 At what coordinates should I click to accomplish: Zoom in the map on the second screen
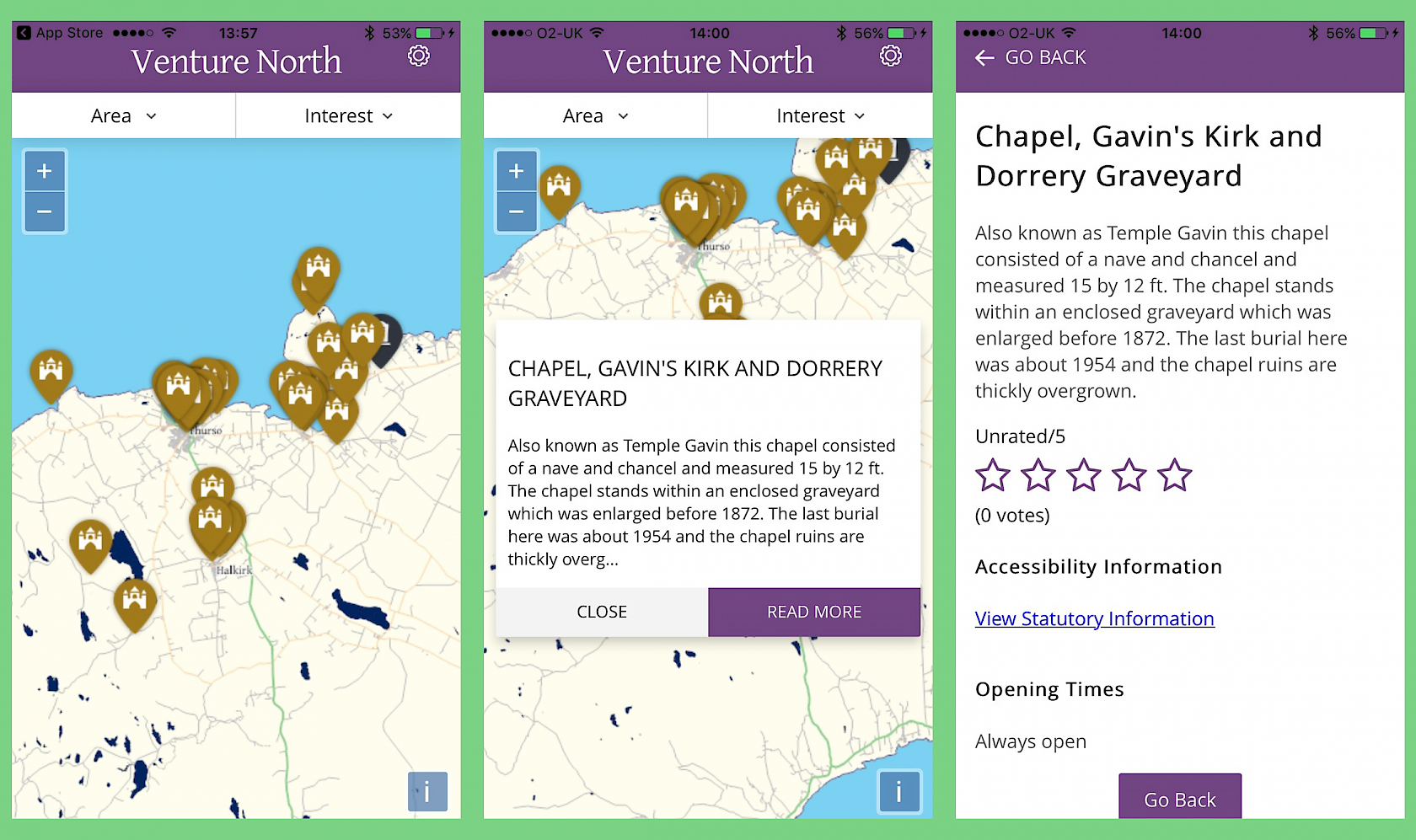[x=517, y=172]
